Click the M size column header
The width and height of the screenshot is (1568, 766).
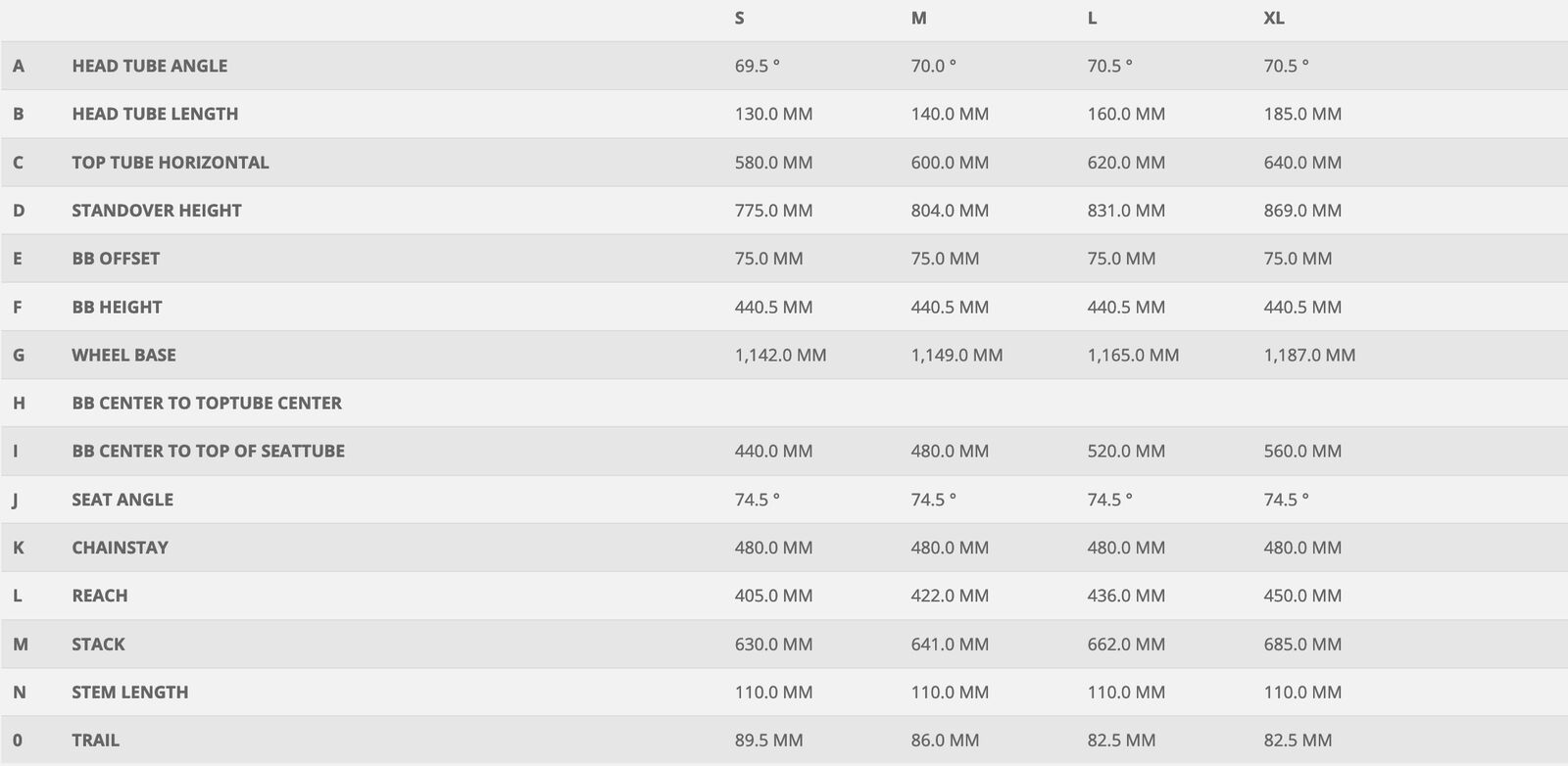pyautogui.click(x=918, y=18)
